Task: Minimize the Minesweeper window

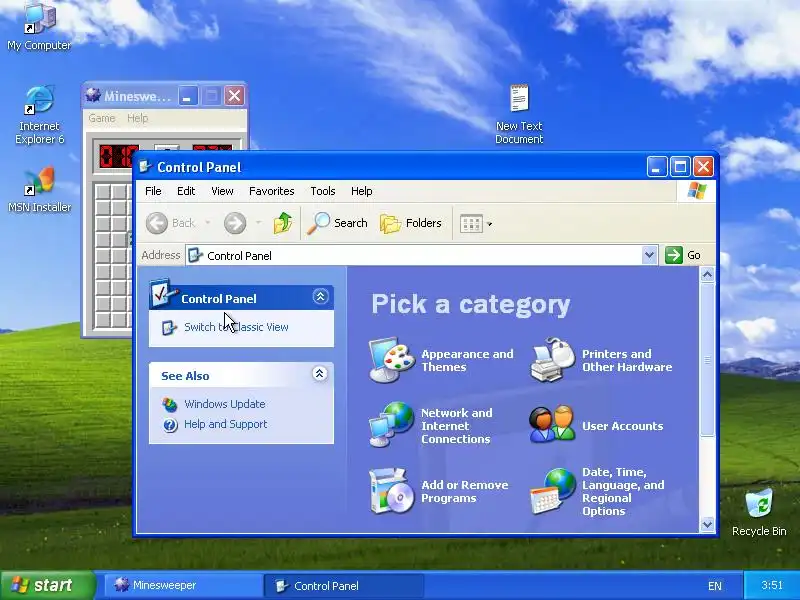Action: tap(187, 95)
